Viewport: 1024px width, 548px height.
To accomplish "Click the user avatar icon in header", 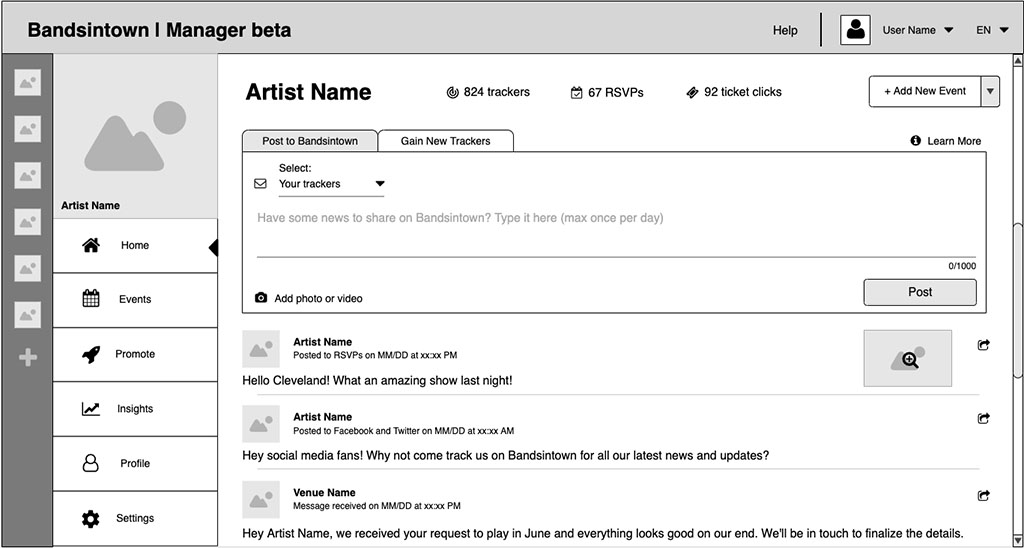I will point(855,30).
